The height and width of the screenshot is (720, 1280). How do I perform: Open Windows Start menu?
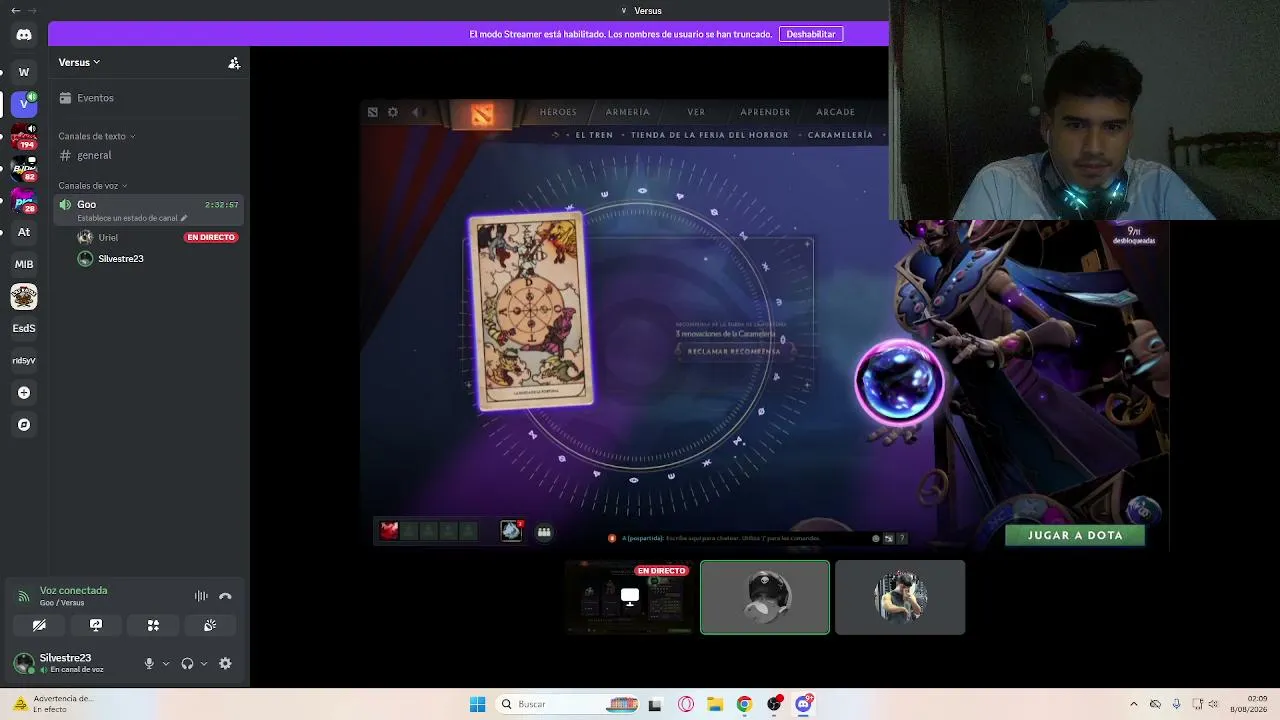(478, 704)
